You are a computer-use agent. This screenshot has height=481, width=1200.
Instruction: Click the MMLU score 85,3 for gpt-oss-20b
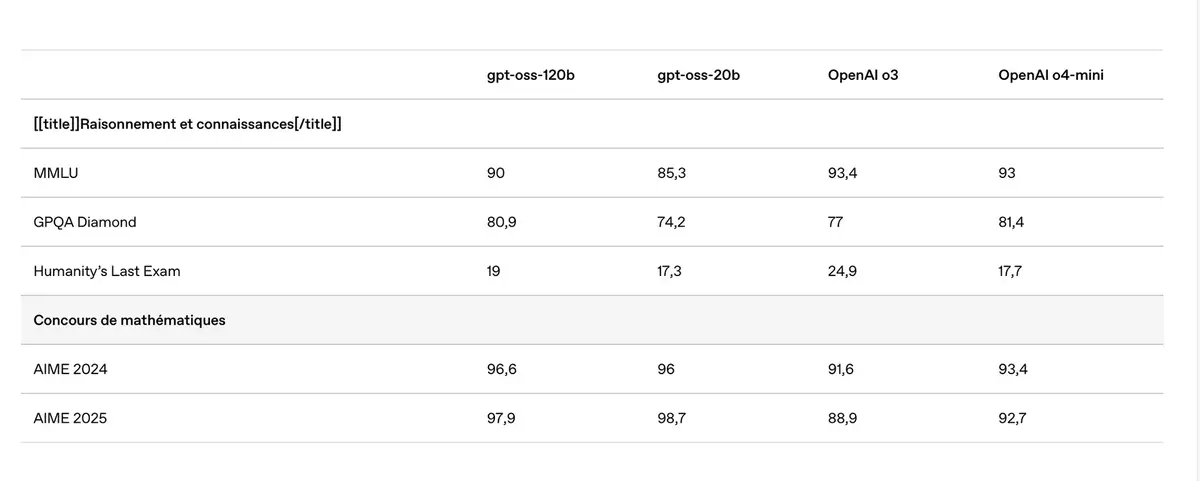[x=672, y=174]
